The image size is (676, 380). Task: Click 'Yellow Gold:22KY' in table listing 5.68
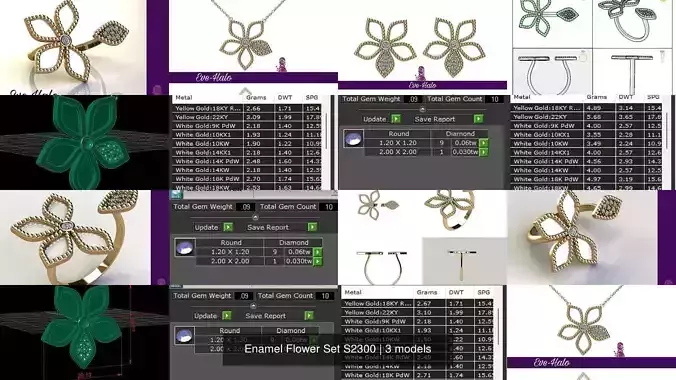(533, 116)
